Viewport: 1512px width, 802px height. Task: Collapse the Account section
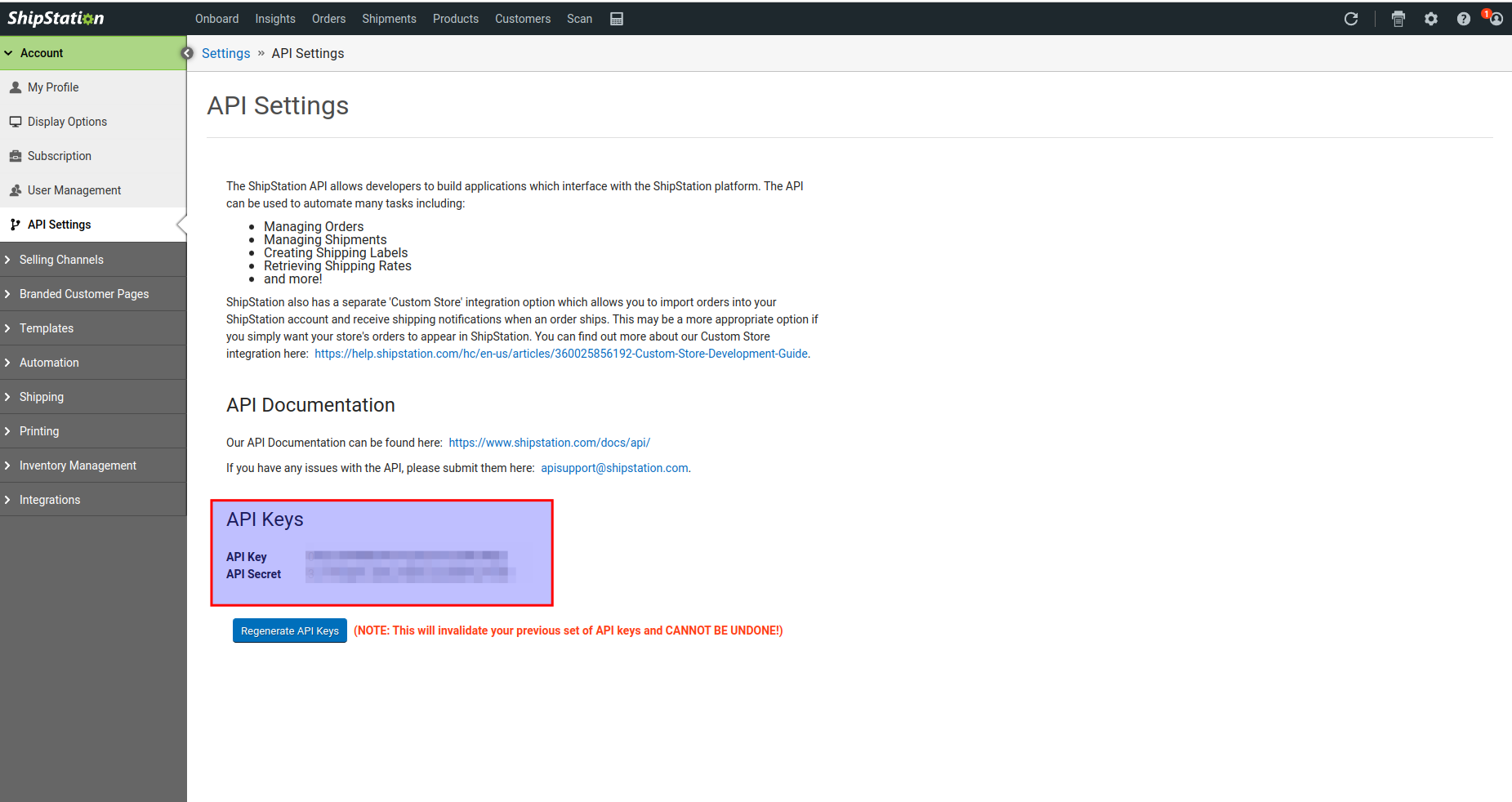(93, 53)
